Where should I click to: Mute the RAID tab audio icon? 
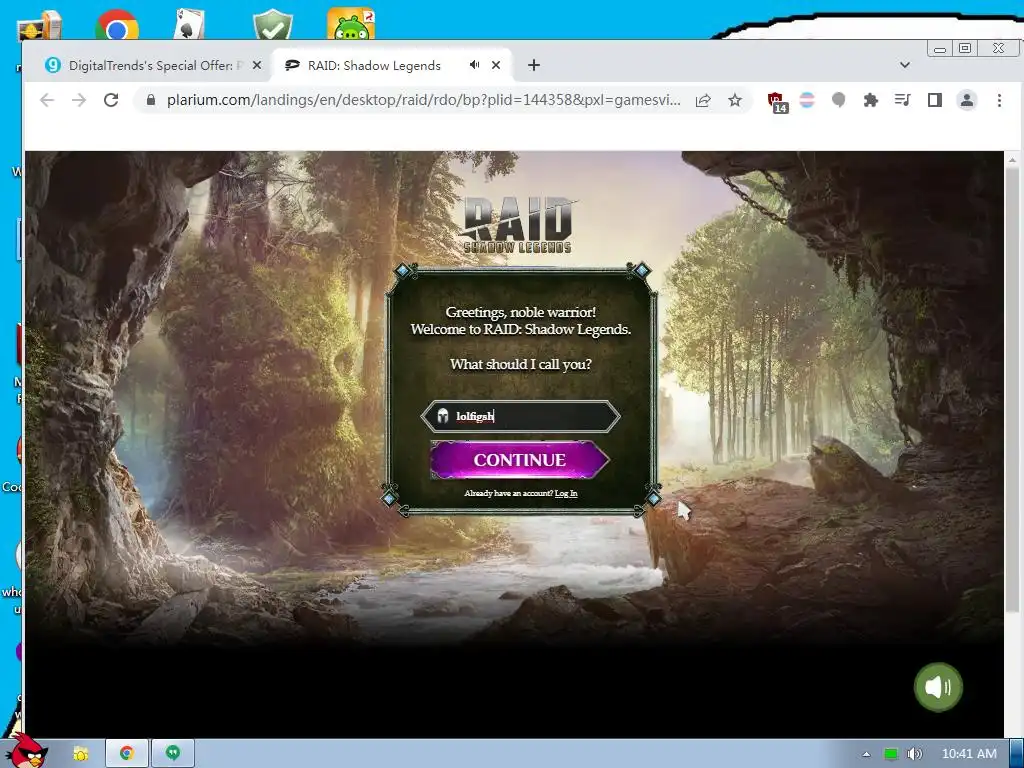click(x=474, y=65)
